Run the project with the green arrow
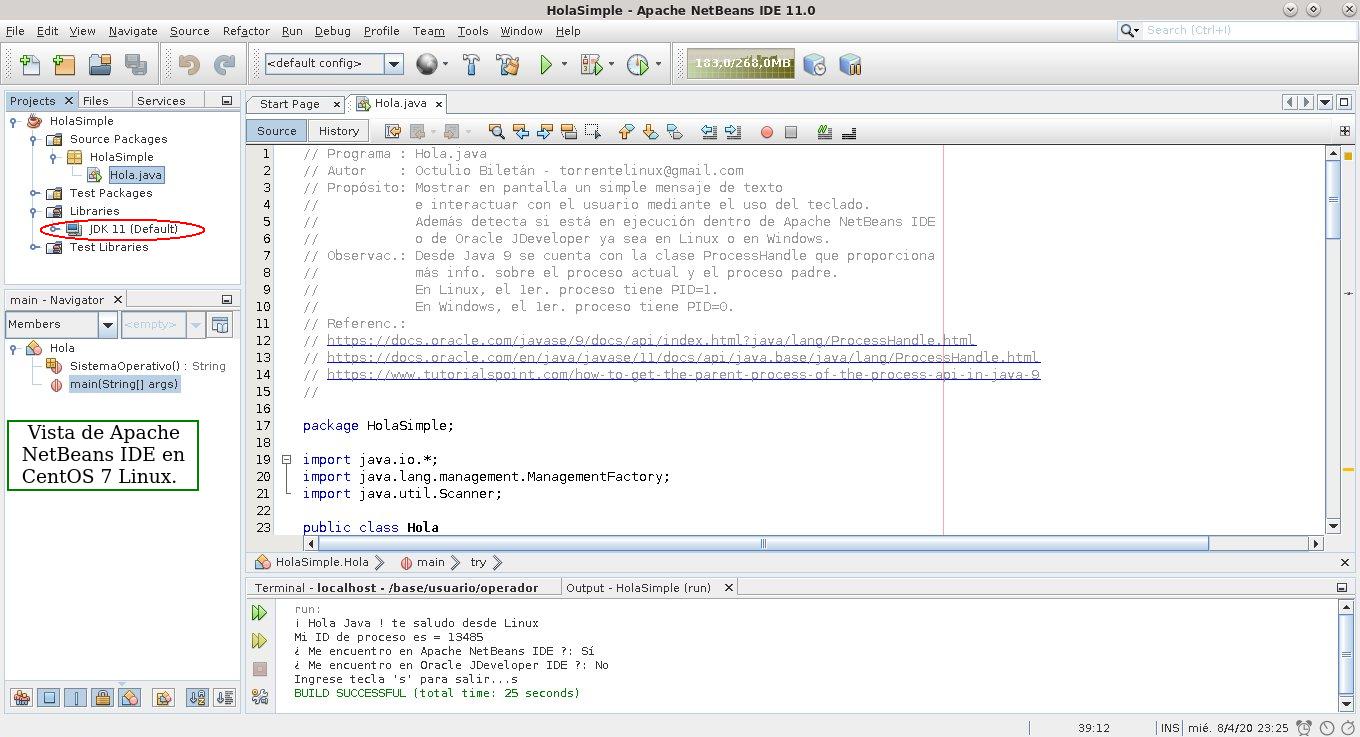The width and height of the screenshot is (1360, 737). pos(546,65)
